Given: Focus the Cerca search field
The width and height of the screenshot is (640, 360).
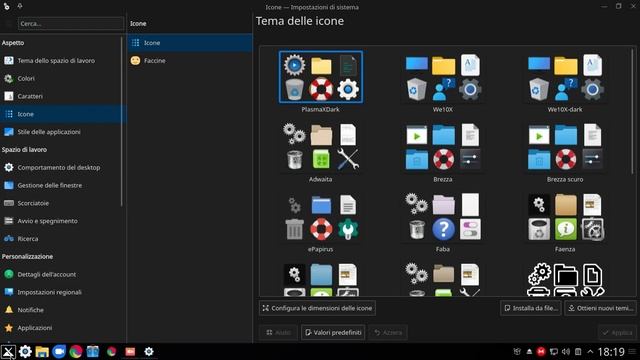Looking at the screenshot, I should pyautogui.click(x=71, y=24).
